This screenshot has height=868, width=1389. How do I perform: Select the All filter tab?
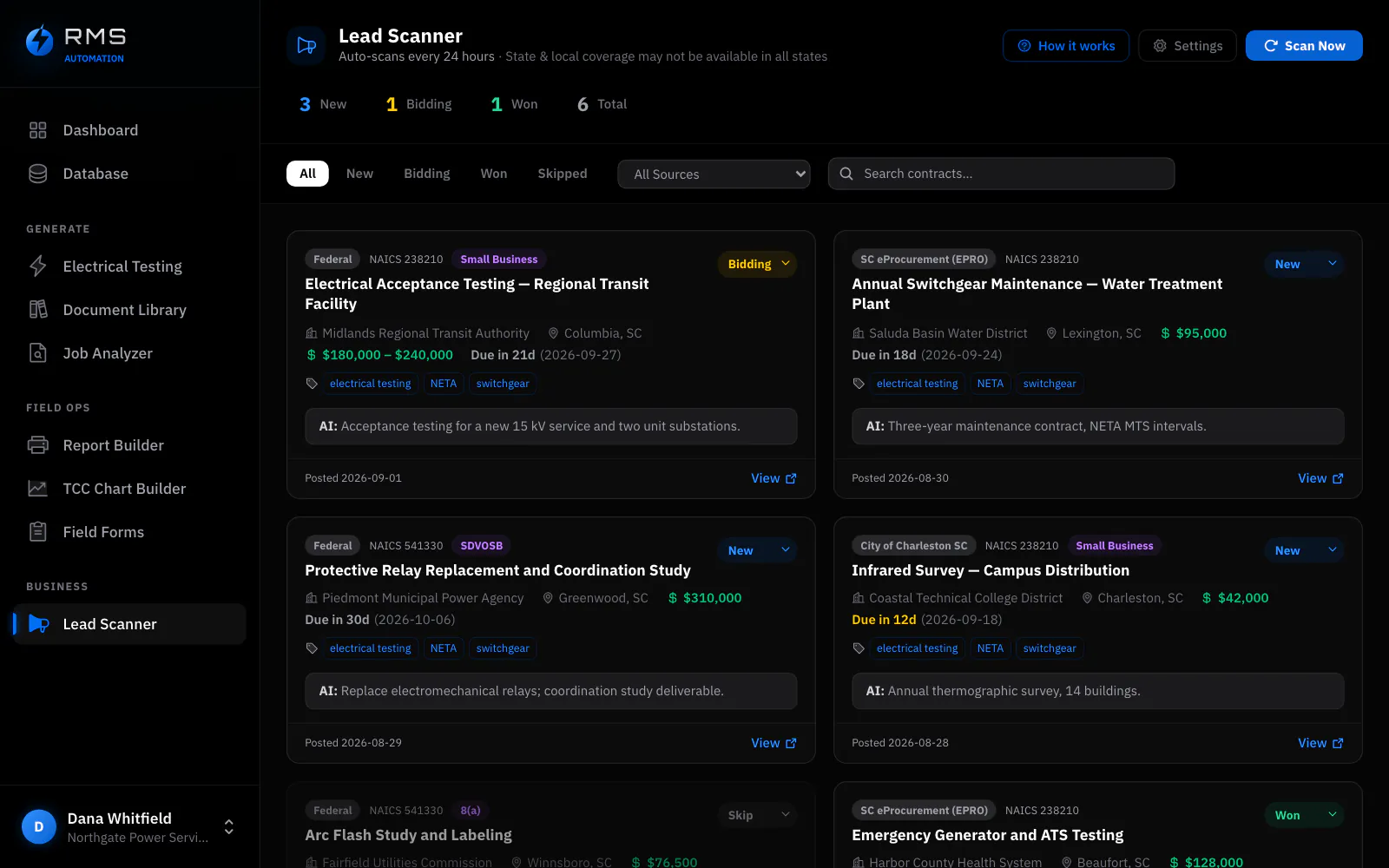tap(307, 174)
